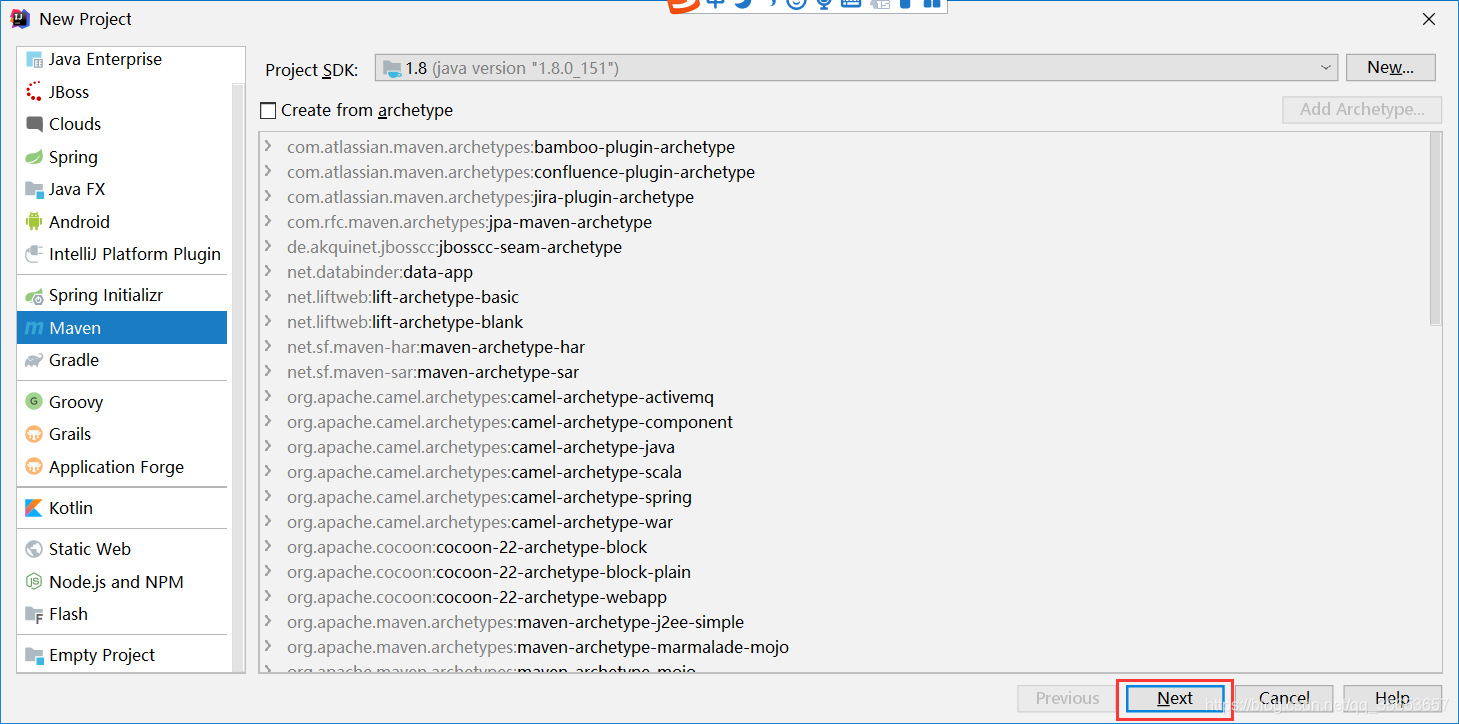Click the Java FX folder icon
Screen dimensions: 1459x724
pos(34,189)
